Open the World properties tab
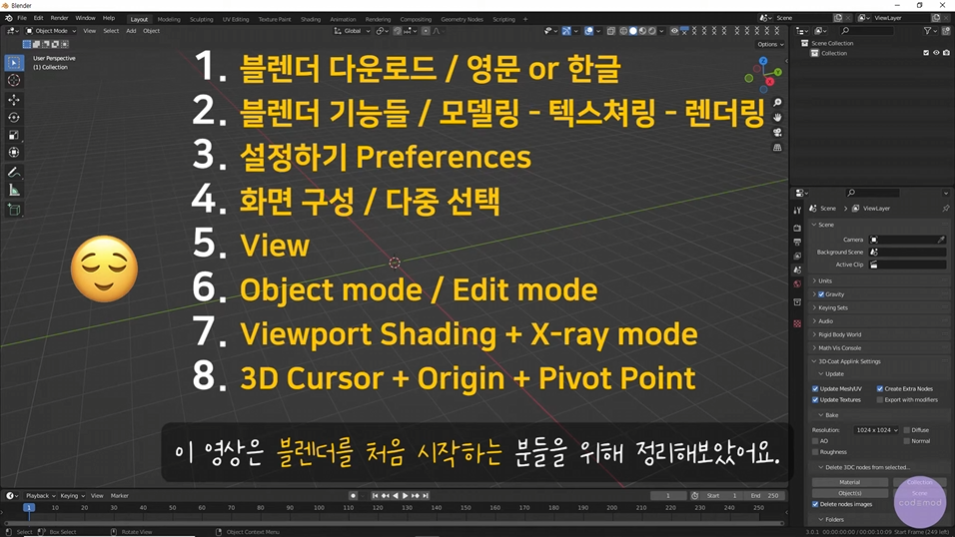Viewport: 955px width, 537px height. (x=797, y=284)
